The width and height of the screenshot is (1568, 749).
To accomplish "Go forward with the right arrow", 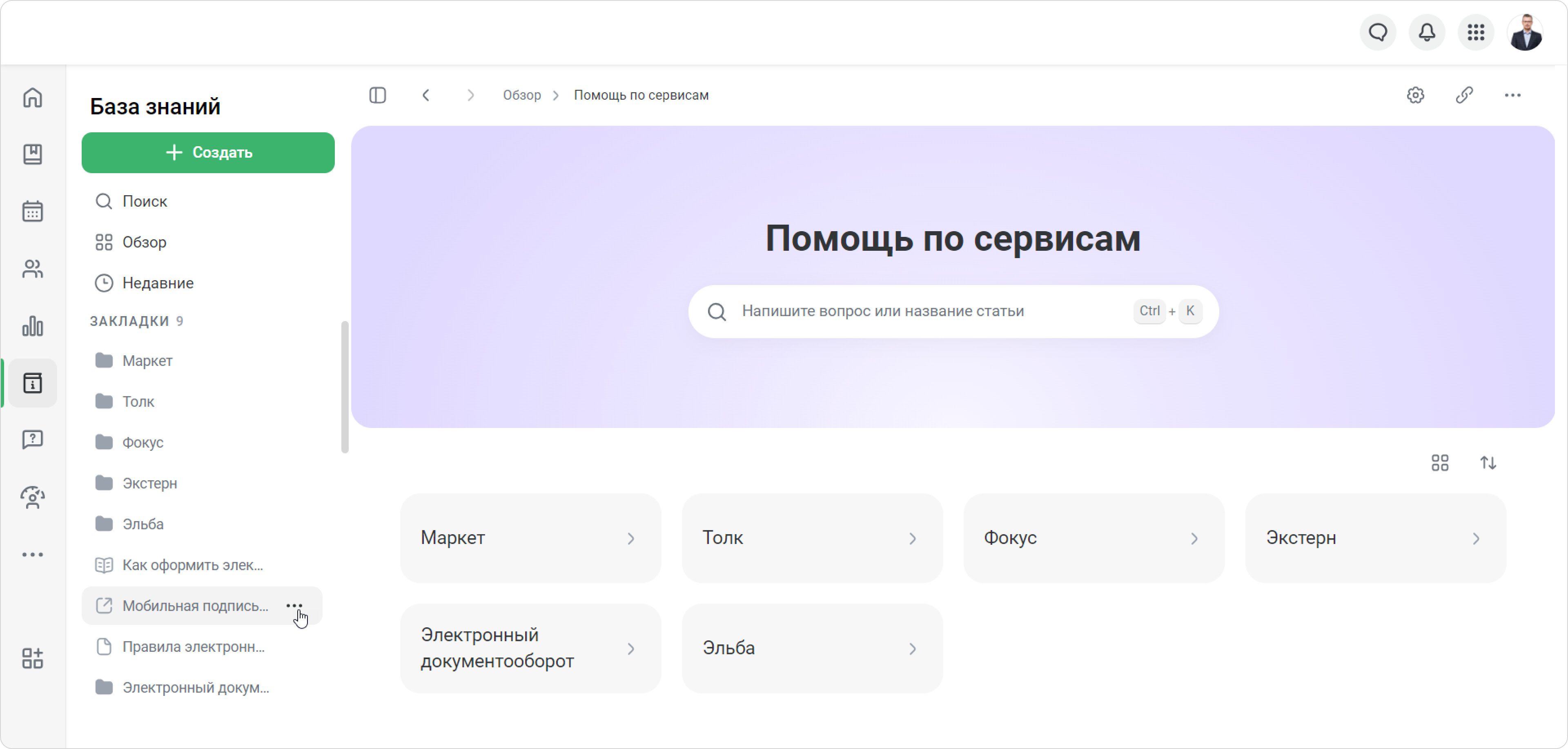I will (470, 95).
